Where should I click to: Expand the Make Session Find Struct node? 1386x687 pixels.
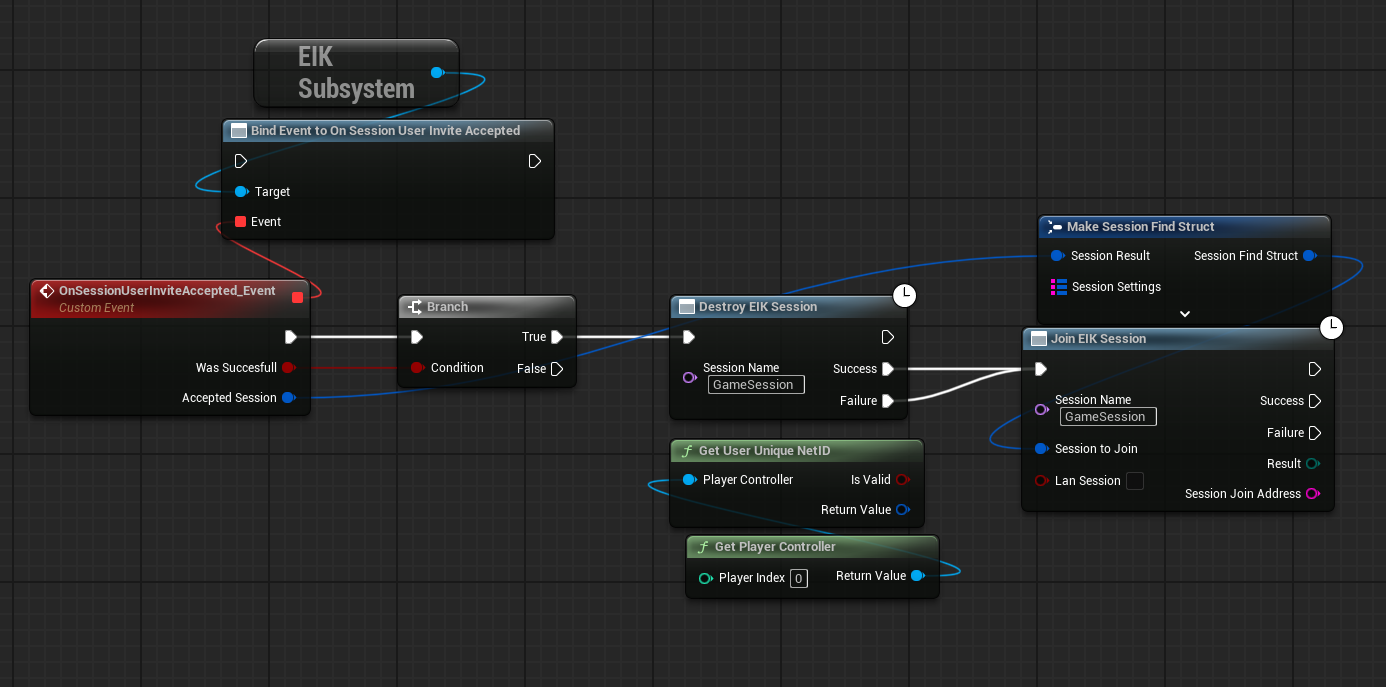pyautogui.click(x=1185, y=313)
